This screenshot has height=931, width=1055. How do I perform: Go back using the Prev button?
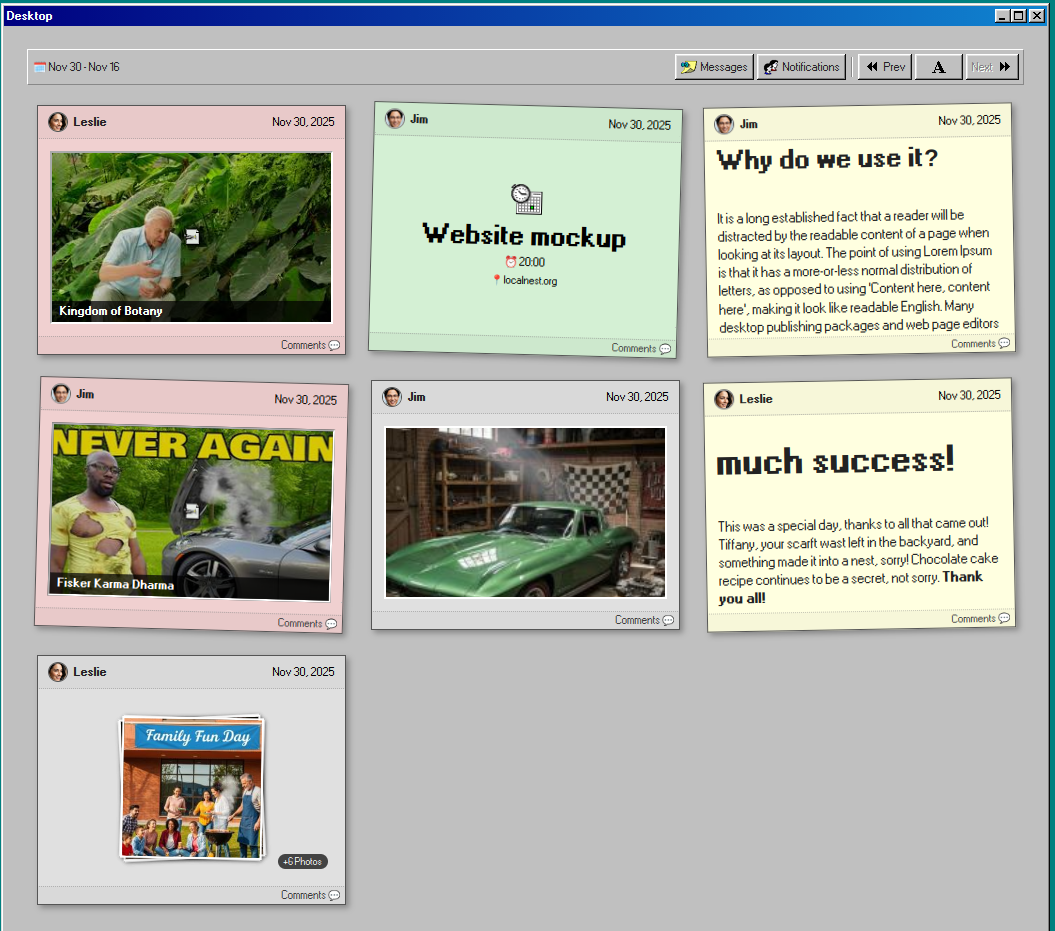(884, 67)
